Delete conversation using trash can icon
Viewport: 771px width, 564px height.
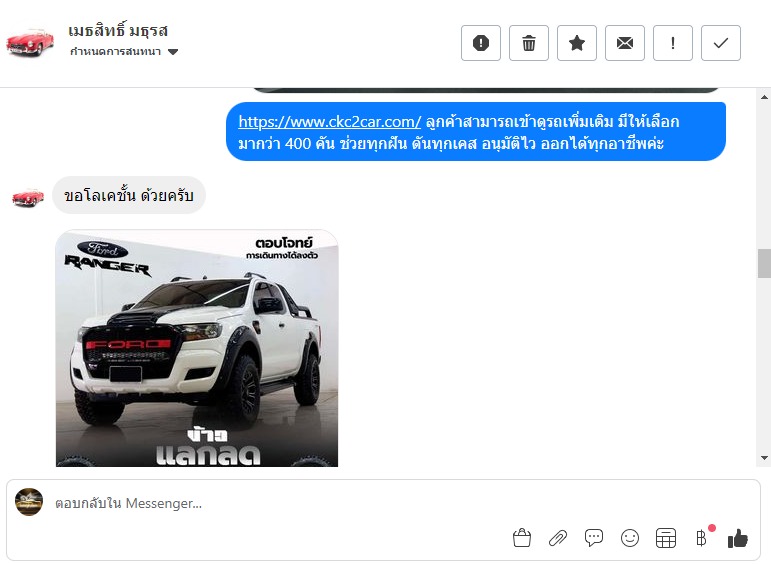point(529,43)
